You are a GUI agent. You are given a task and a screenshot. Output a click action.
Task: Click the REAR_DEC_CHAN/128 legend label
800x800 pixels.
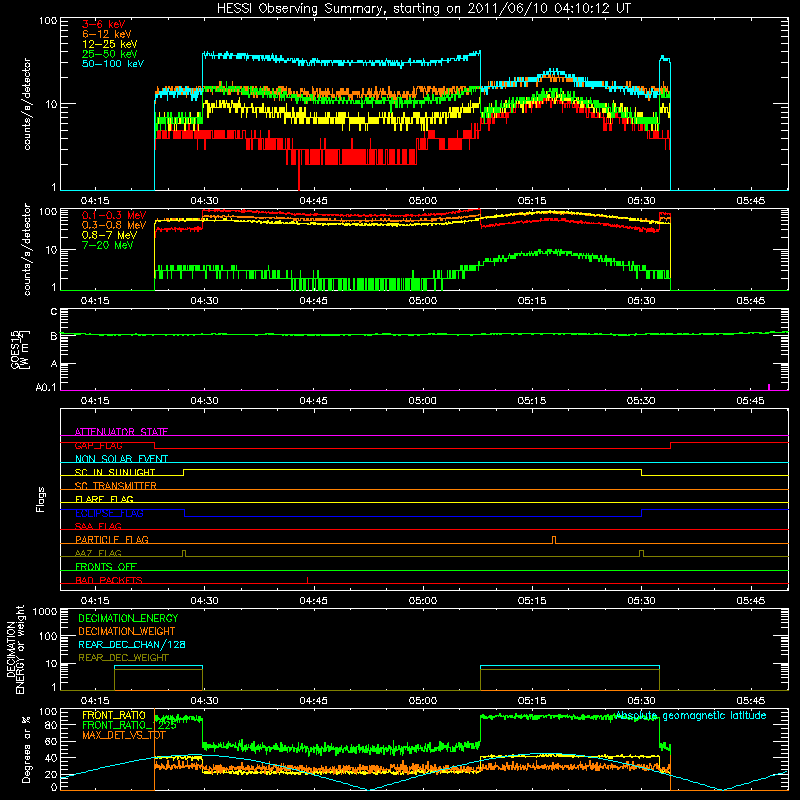[x=132, y=644]
